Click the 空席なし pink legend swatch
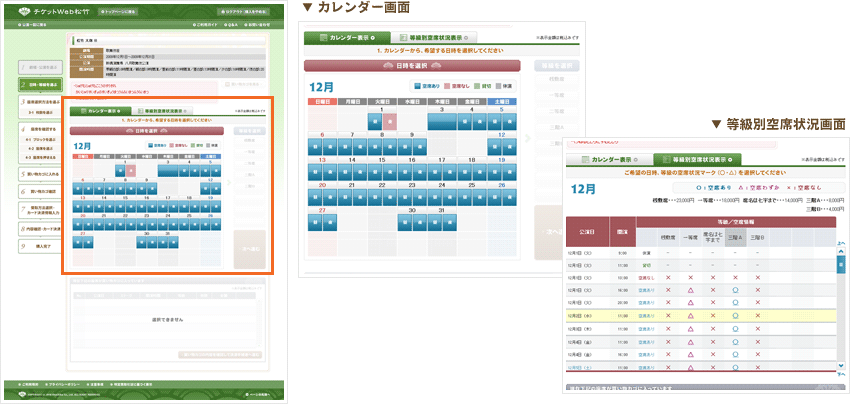The image size is (850, 404). [x=448, y=86]
